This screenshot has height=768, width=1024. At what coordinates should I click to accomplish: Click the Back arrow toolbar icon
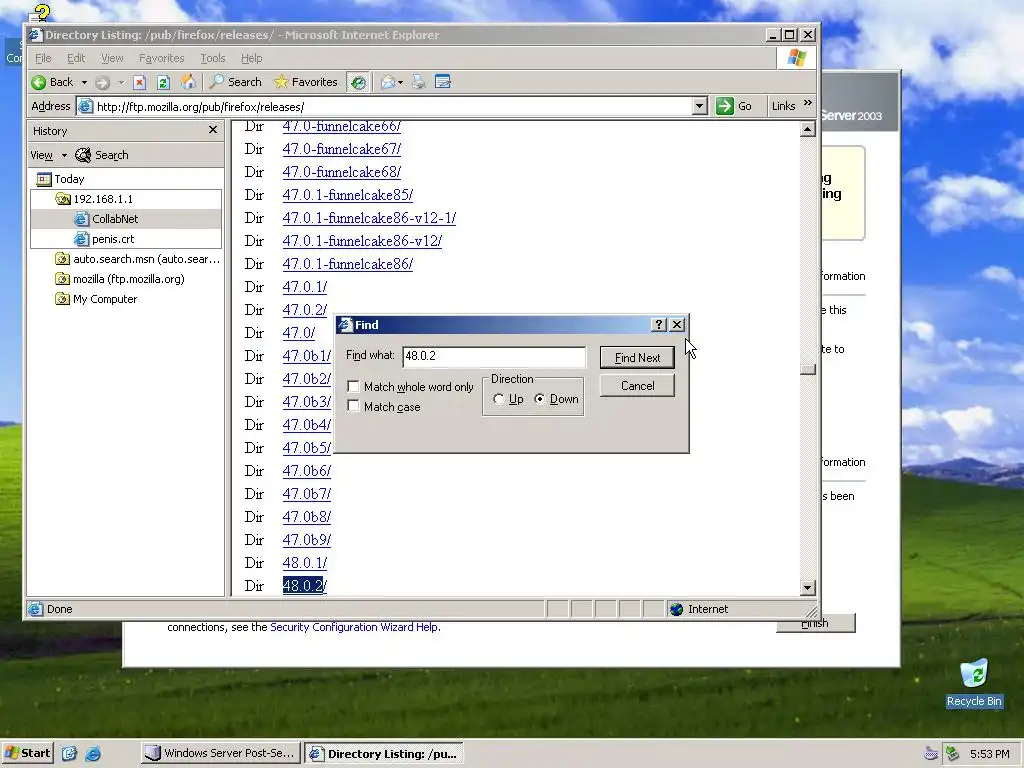pyautogui.click(x=39, y=82)
